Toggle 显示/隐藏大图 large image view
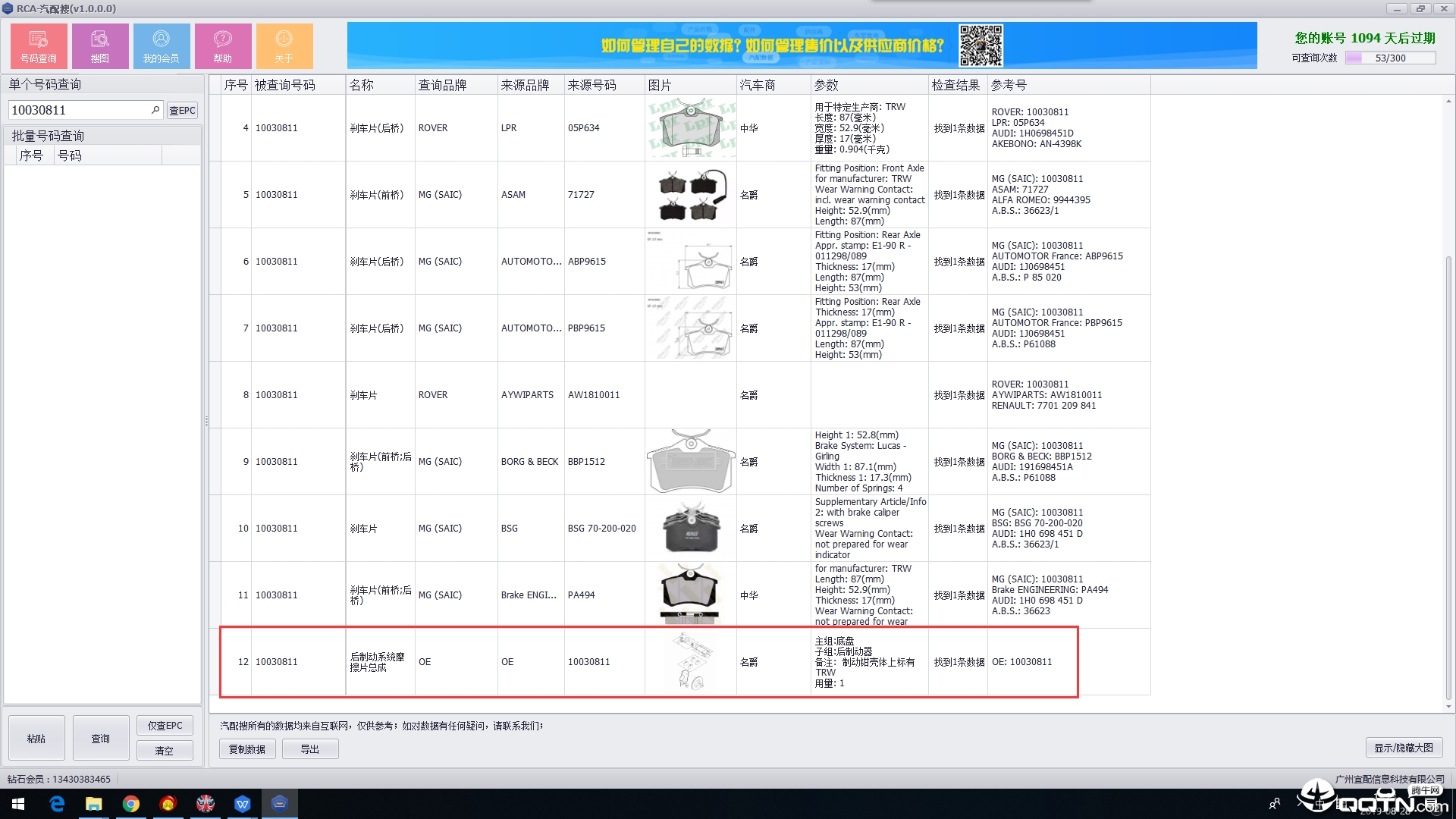This screenshot has width=1456, height=819. (1404, 748)
